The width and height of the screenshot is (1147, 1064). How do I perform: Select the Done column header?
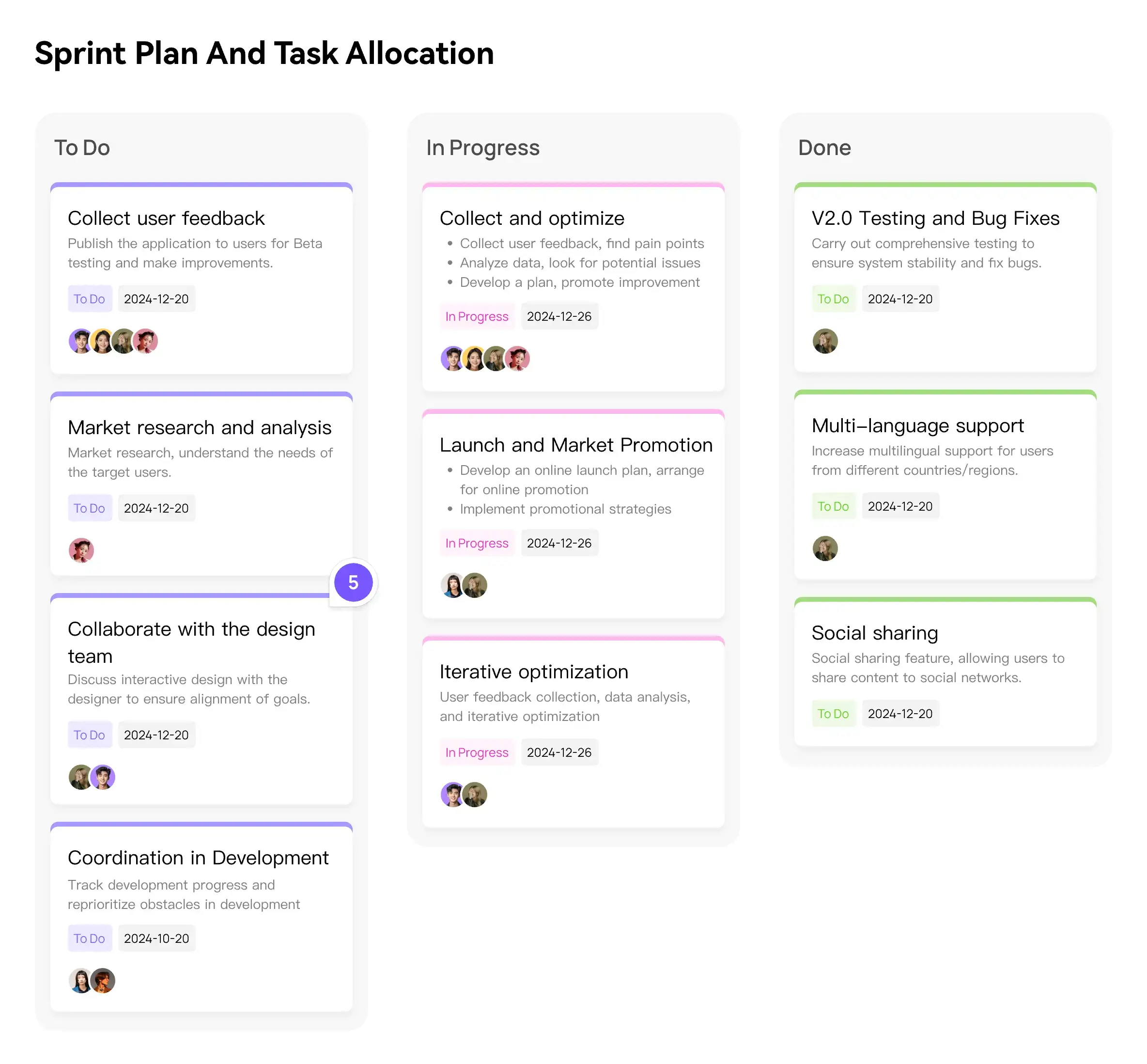(824, 148)
